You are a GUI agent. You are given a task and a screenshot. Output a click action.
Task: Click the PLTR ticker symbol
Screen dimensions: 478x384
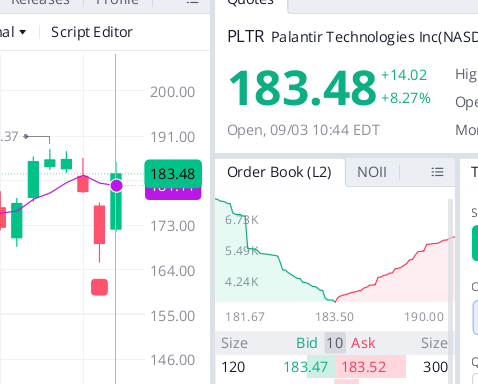tap(246, 36)
